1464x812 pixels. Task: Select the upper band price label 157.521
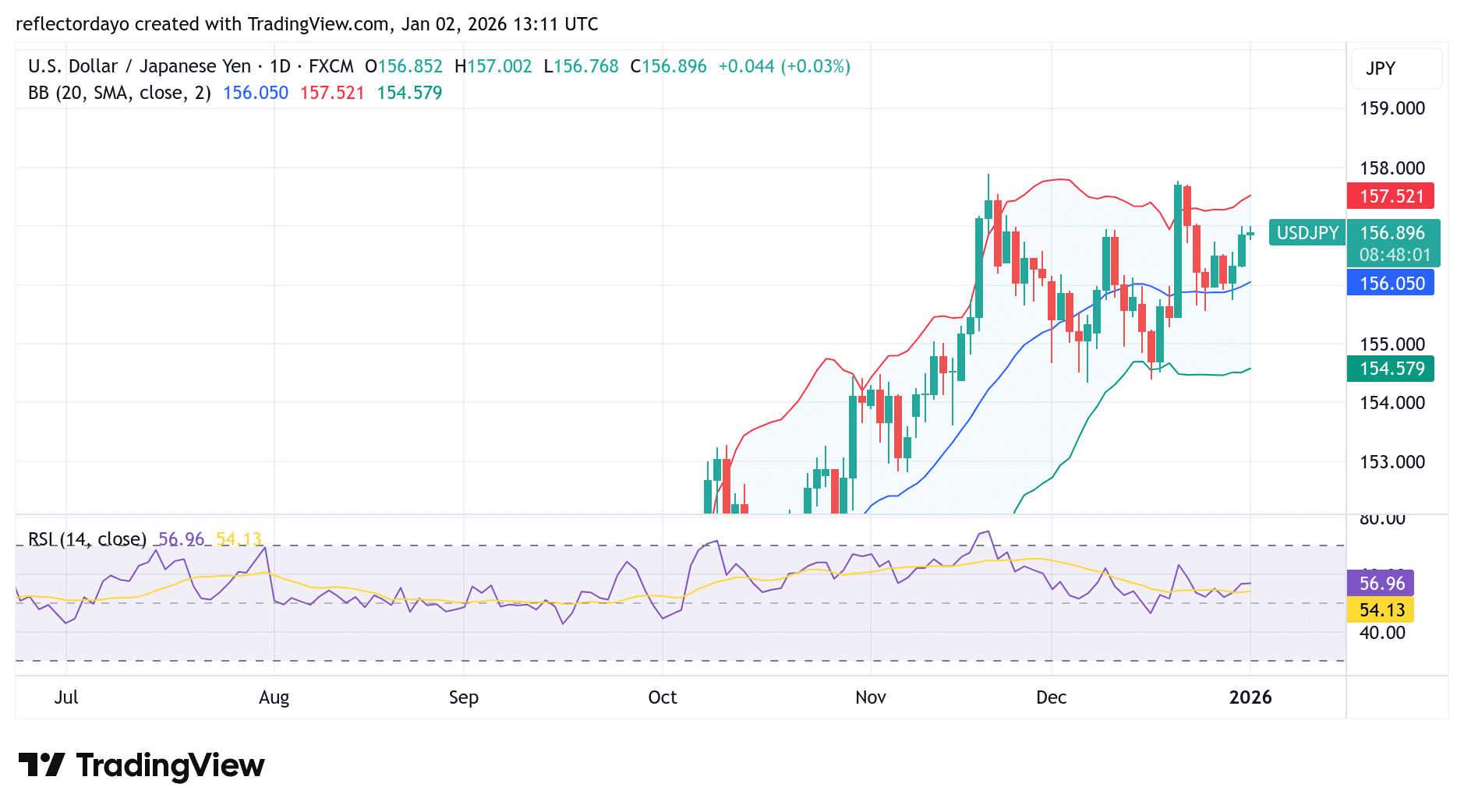1391,196
